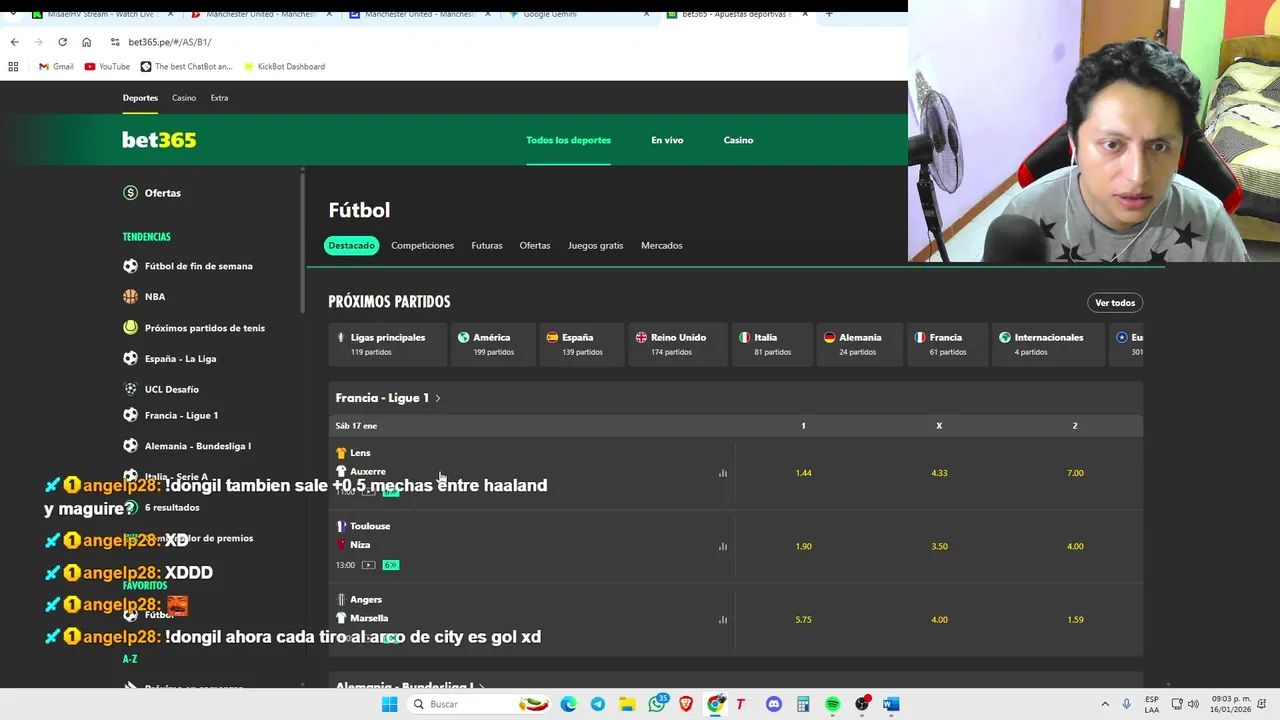Select Marsella win odds 1.59
This screenshot has width=1280, height=720.
coord(1075,619)
